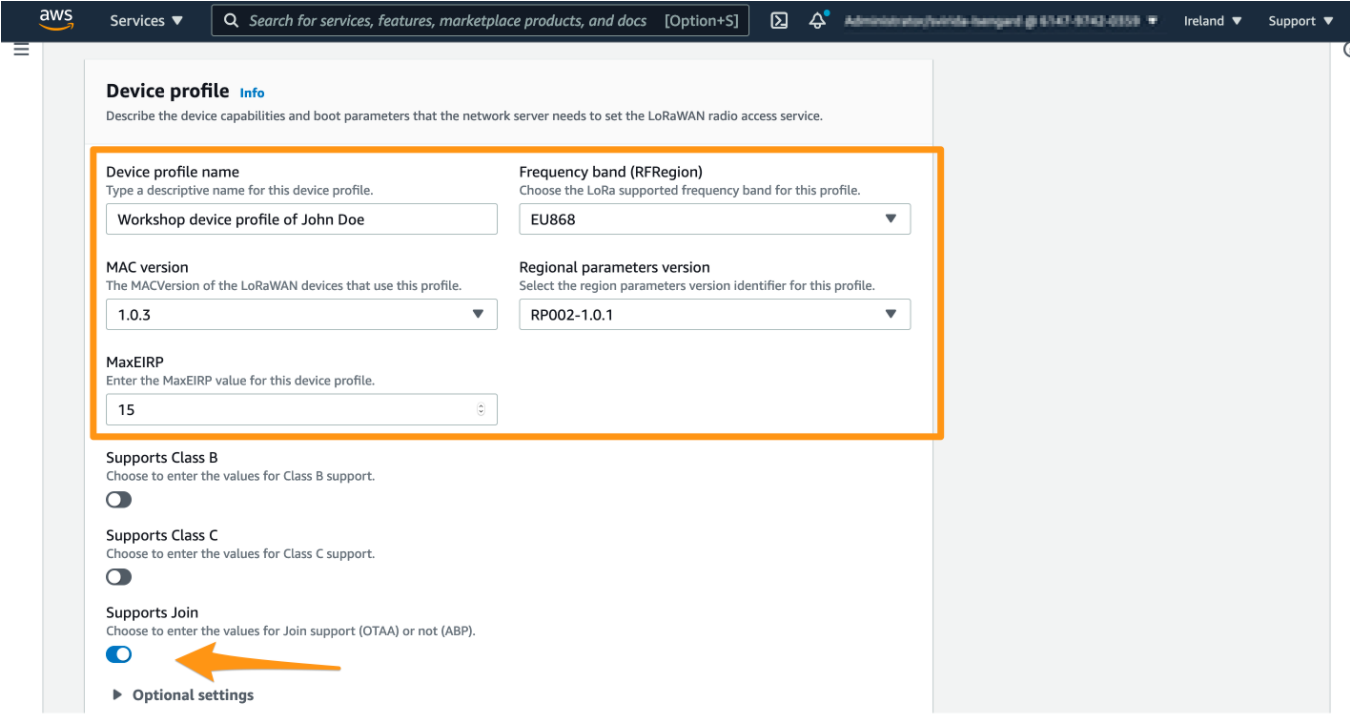1350x722 pixels.
Task: Open the Services menu
Action: pyautogui.click(x=146, y=20)
